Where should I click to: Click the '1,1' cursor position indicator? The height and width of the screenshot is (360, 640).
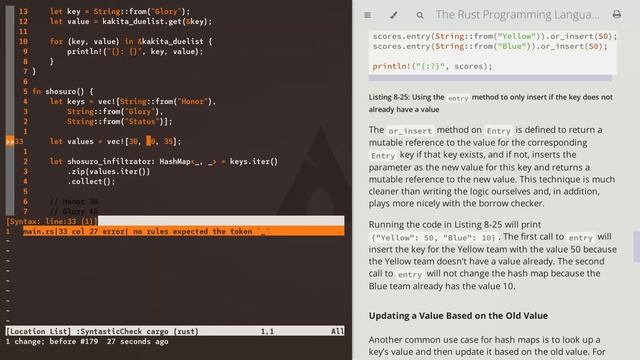pos(267,331)
